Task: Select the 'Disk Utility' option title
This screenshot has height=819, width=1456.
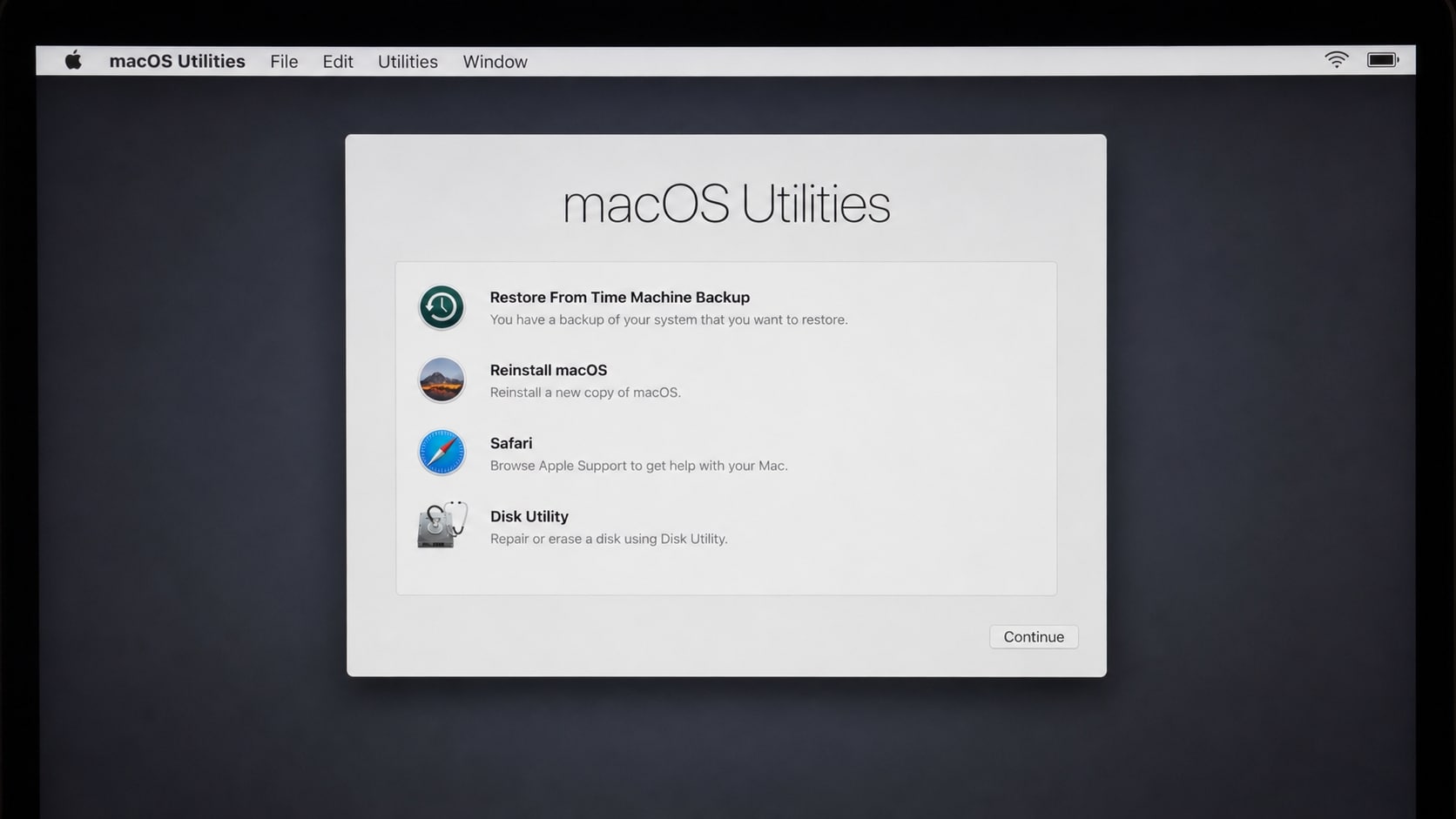Action: click(529, 517)
